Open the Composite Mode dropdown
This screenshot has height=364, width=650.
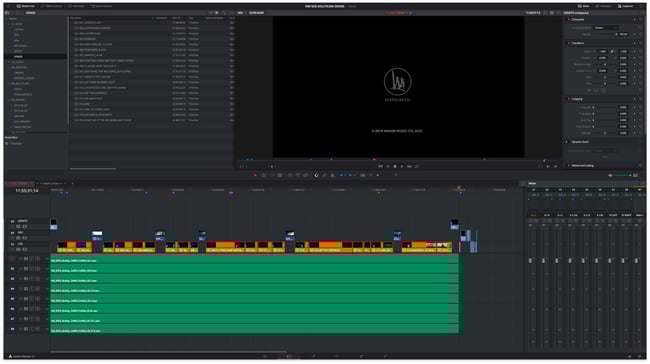pyautogui.click(x=605, y=28)
